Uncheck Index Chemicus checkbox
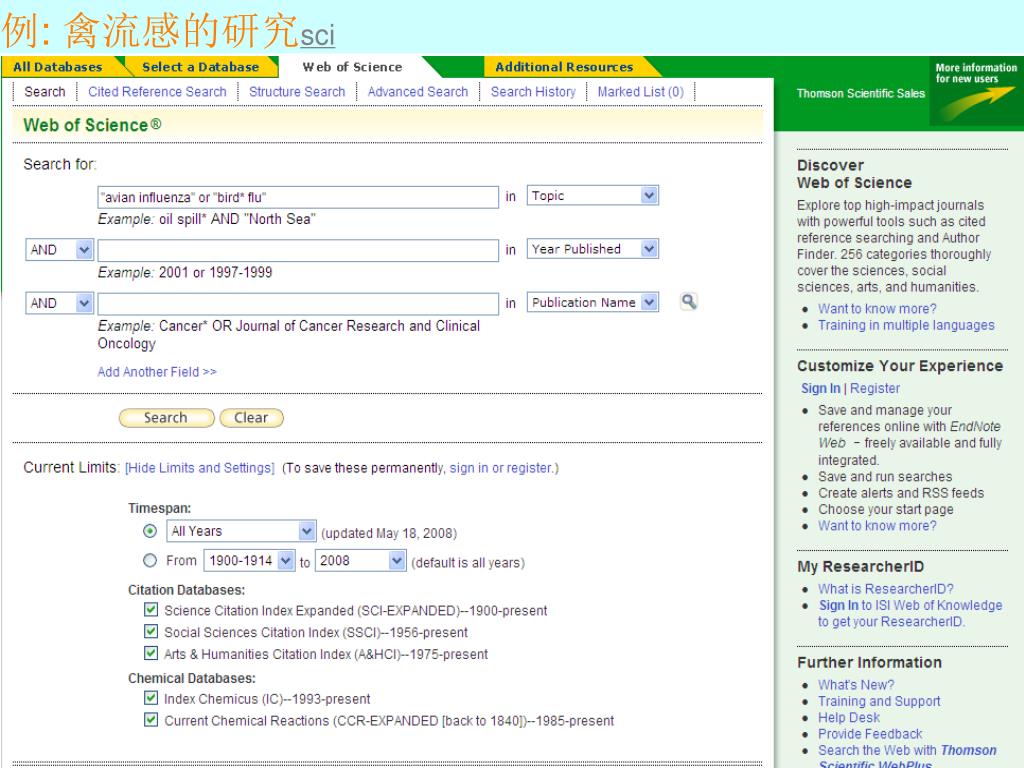 (x=151, y=698)
